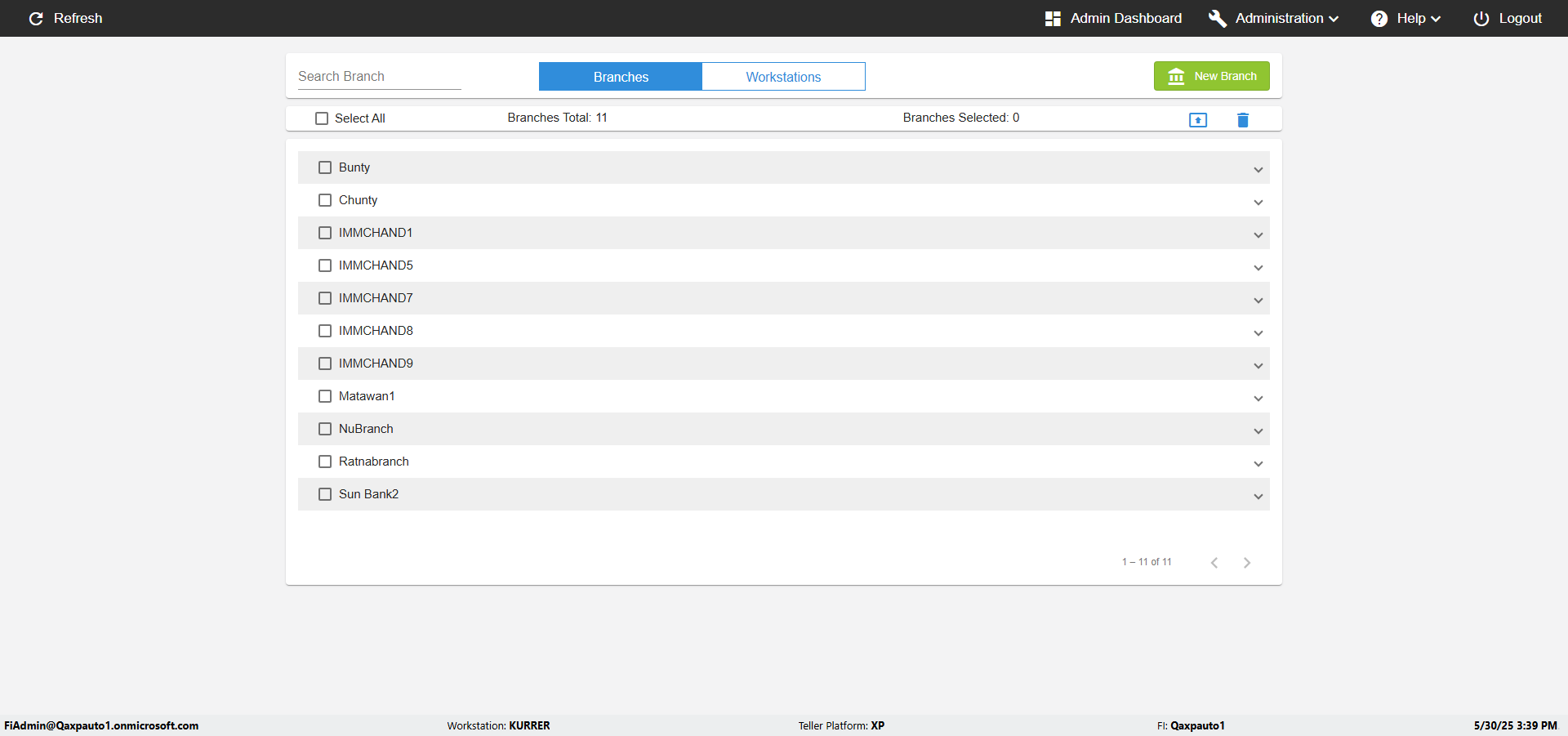Tick the IMMCHAND7 checkbox

coord(325,298)
